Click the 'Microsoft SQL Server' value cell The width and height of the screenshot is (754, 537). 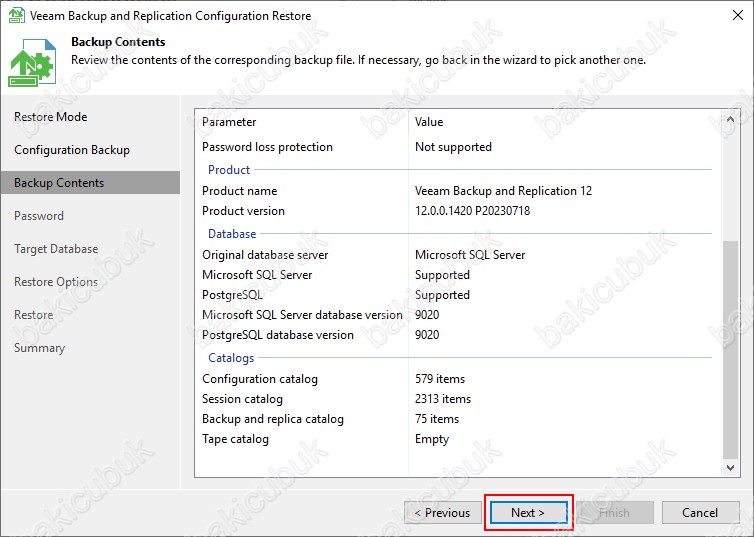tap(470, 255)
